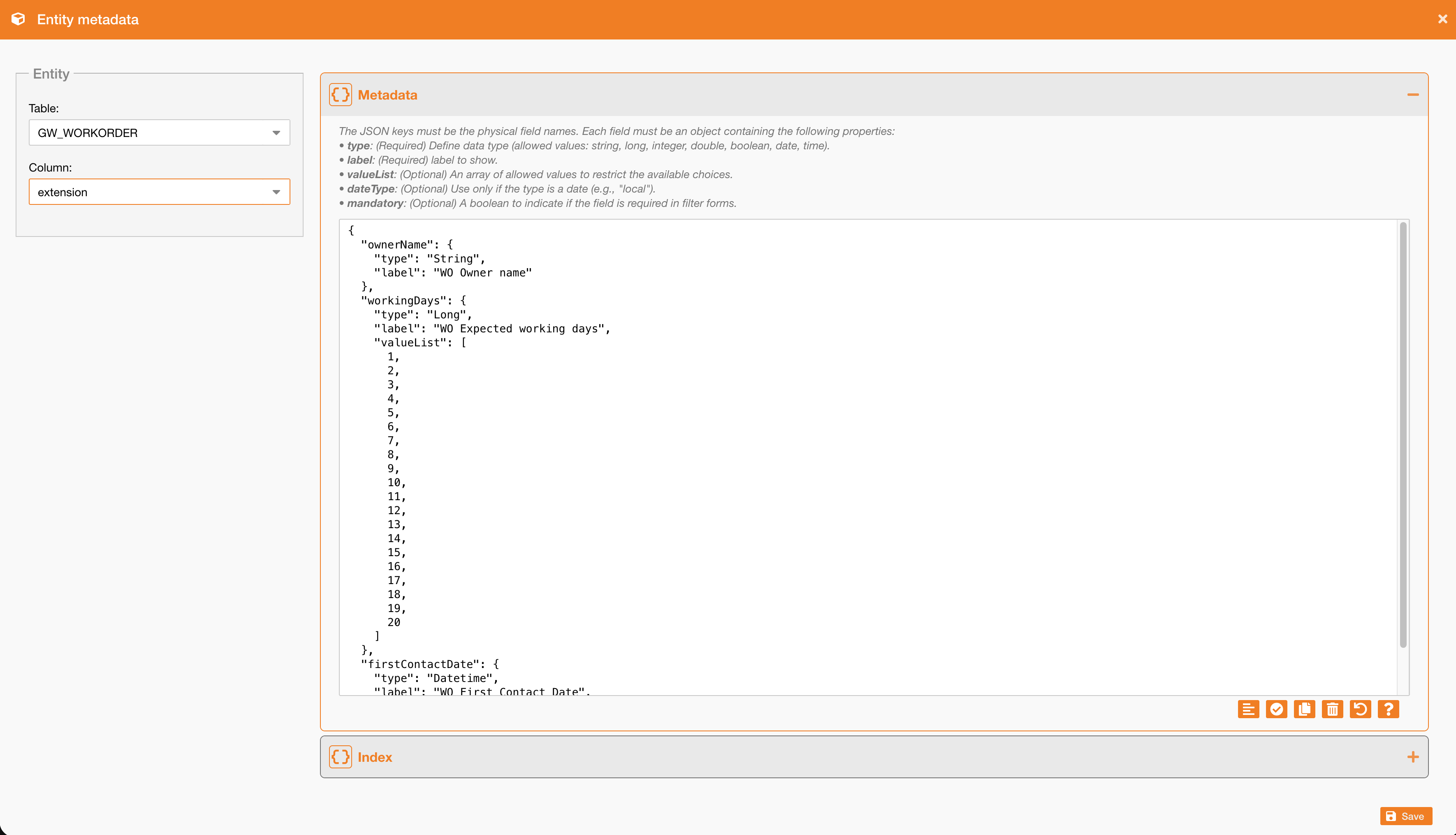Click the "WO Owner name" label line
Viewport: 1456px width, 835px height.
[x=453, y=273]
